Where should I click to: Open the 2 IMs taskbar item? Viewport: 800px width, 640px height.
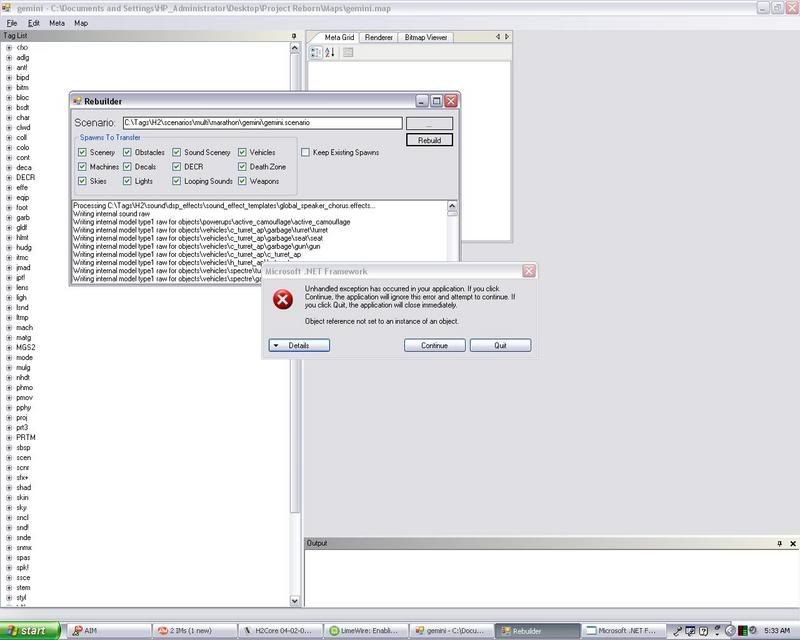[x=195, y=631]
